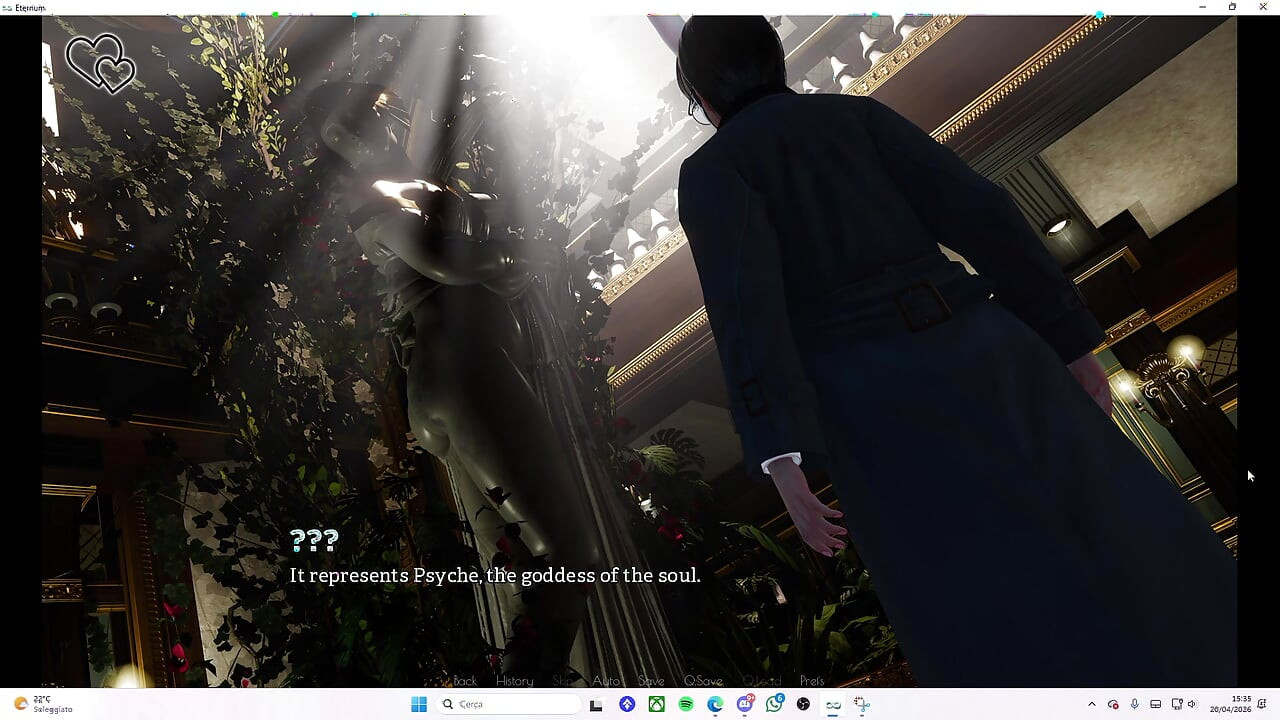This screenshot has height=720, width=1280.
Task: Open the Snipping Tool taskbar icon
Action: coord(862,704)
